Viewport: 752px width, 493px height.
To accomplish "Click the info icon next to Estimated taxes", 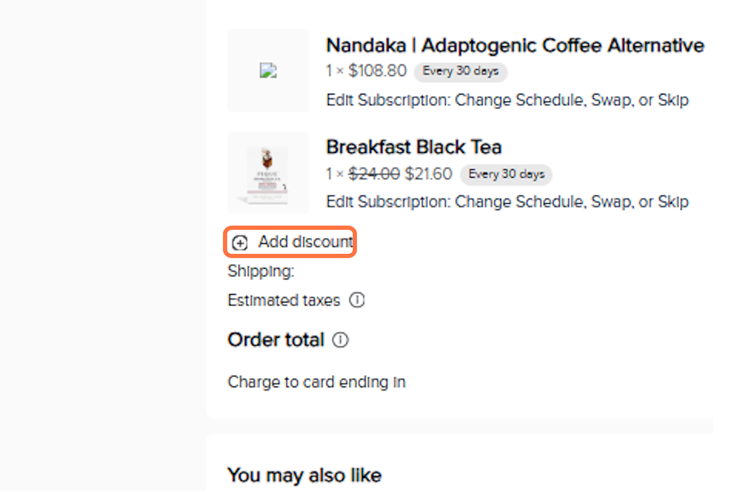I will pos(357,300).
